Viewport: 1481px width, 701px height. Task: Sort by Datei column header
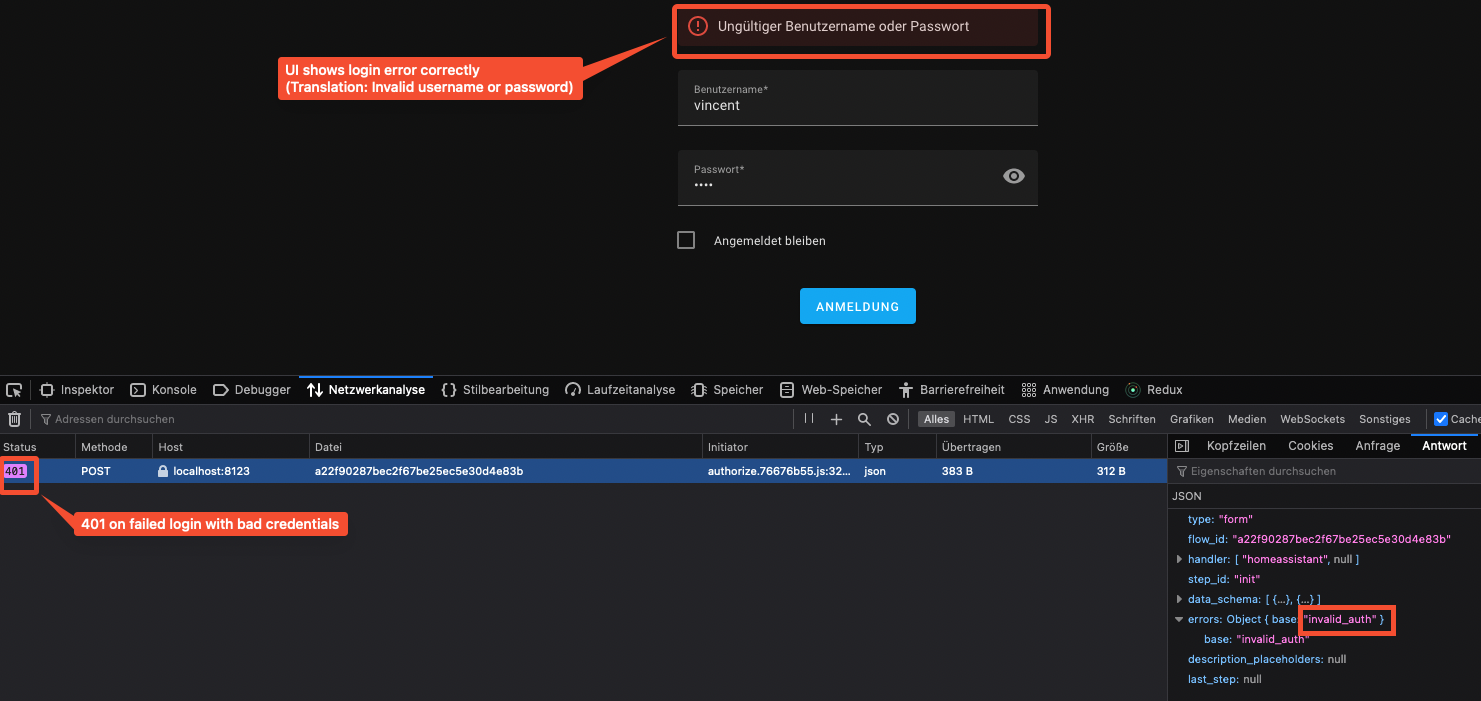coord(506,447)
